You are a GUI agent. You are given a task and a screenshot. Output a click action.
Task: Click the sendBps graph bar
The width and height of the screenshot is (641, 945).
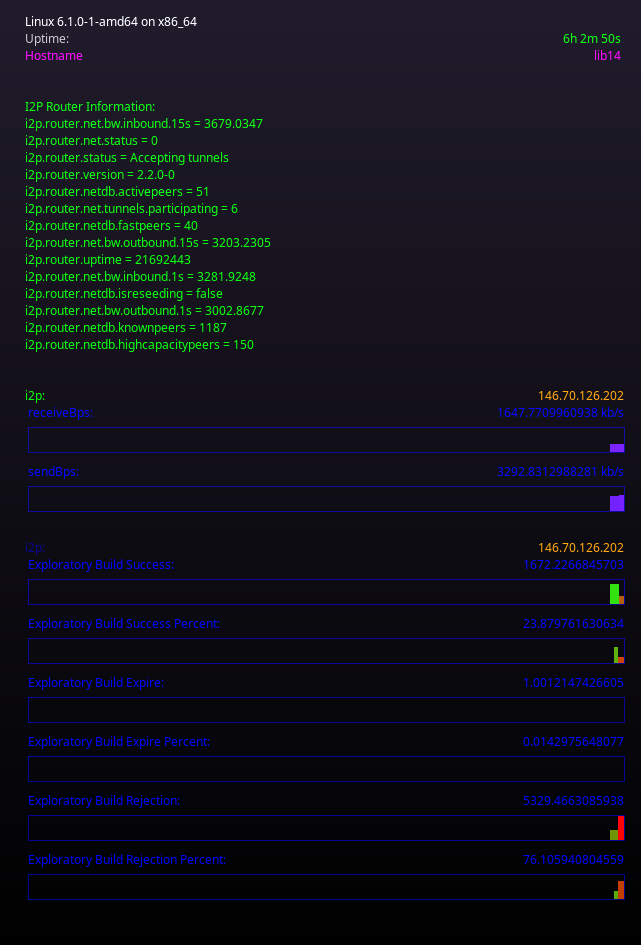(x=326, y=499)
